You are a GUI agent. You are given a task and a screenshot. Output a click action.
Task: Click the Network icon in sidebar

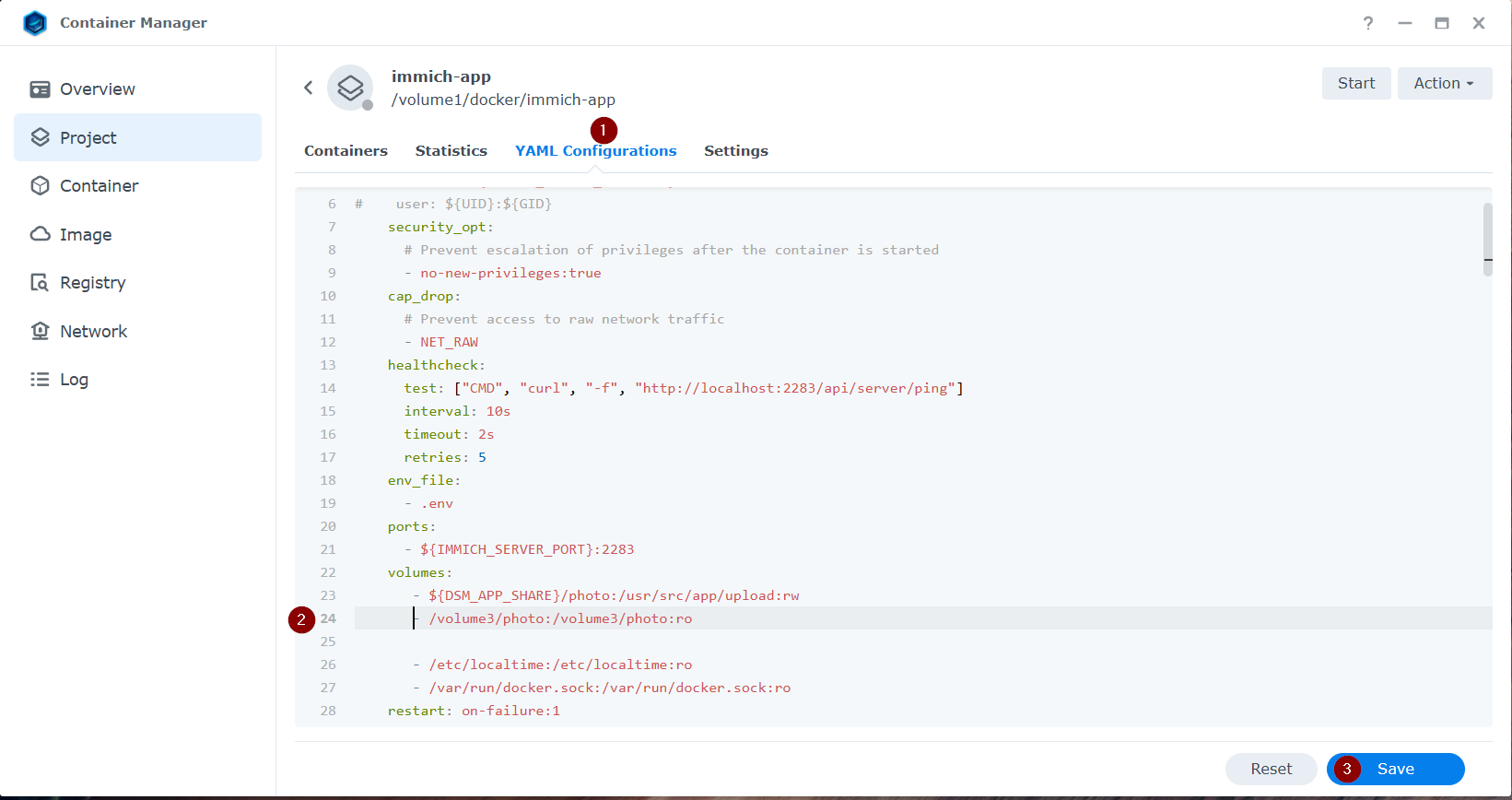click(x=40, y=331)
